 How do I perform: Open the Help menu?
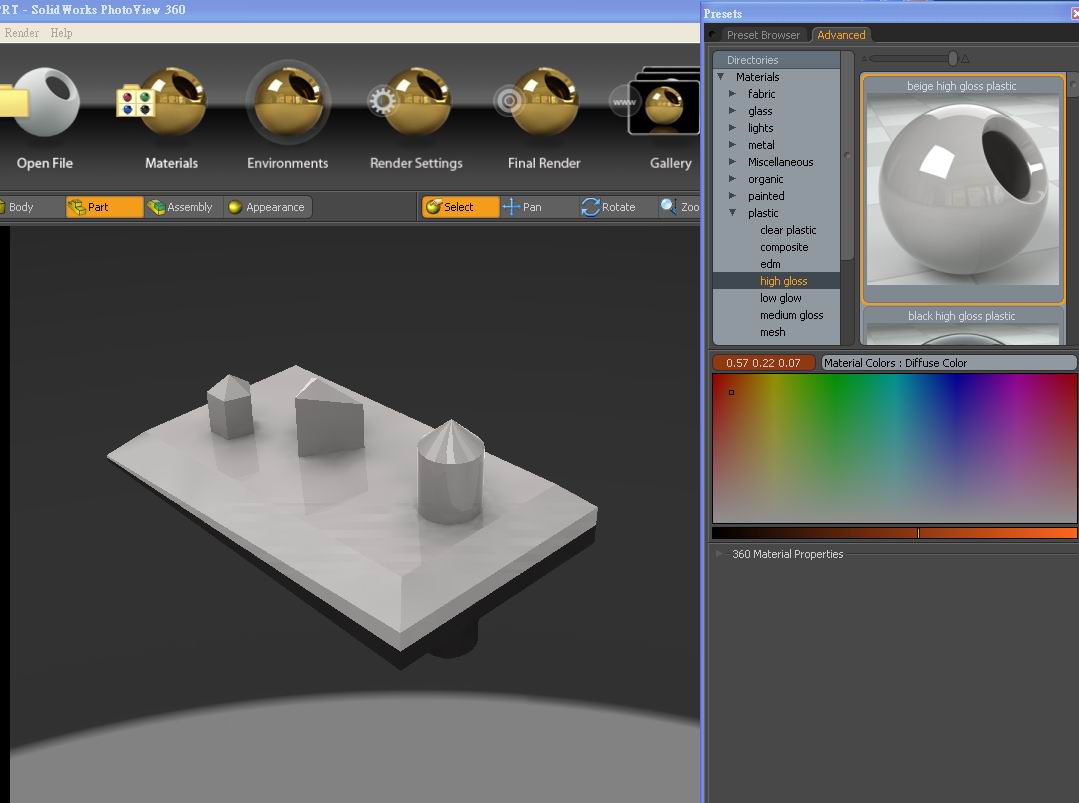coord(61,33)
